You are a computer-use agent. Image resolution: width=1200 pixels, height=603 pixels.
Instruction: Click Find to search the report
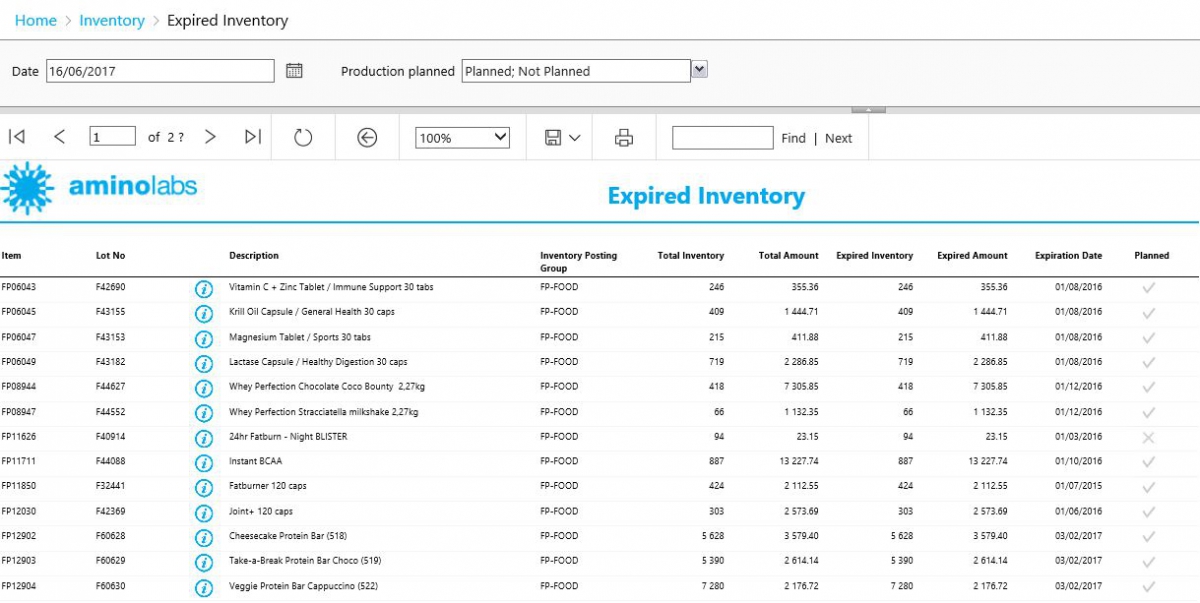tap(793, 138)
